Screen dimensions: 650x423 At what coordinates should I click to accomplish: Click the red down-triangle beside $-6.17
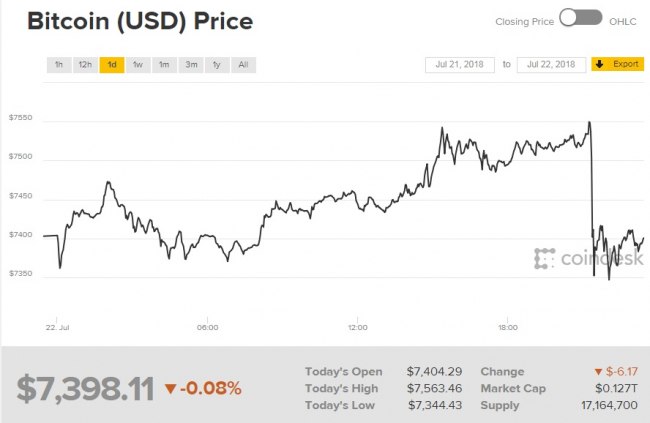point(598,371)
